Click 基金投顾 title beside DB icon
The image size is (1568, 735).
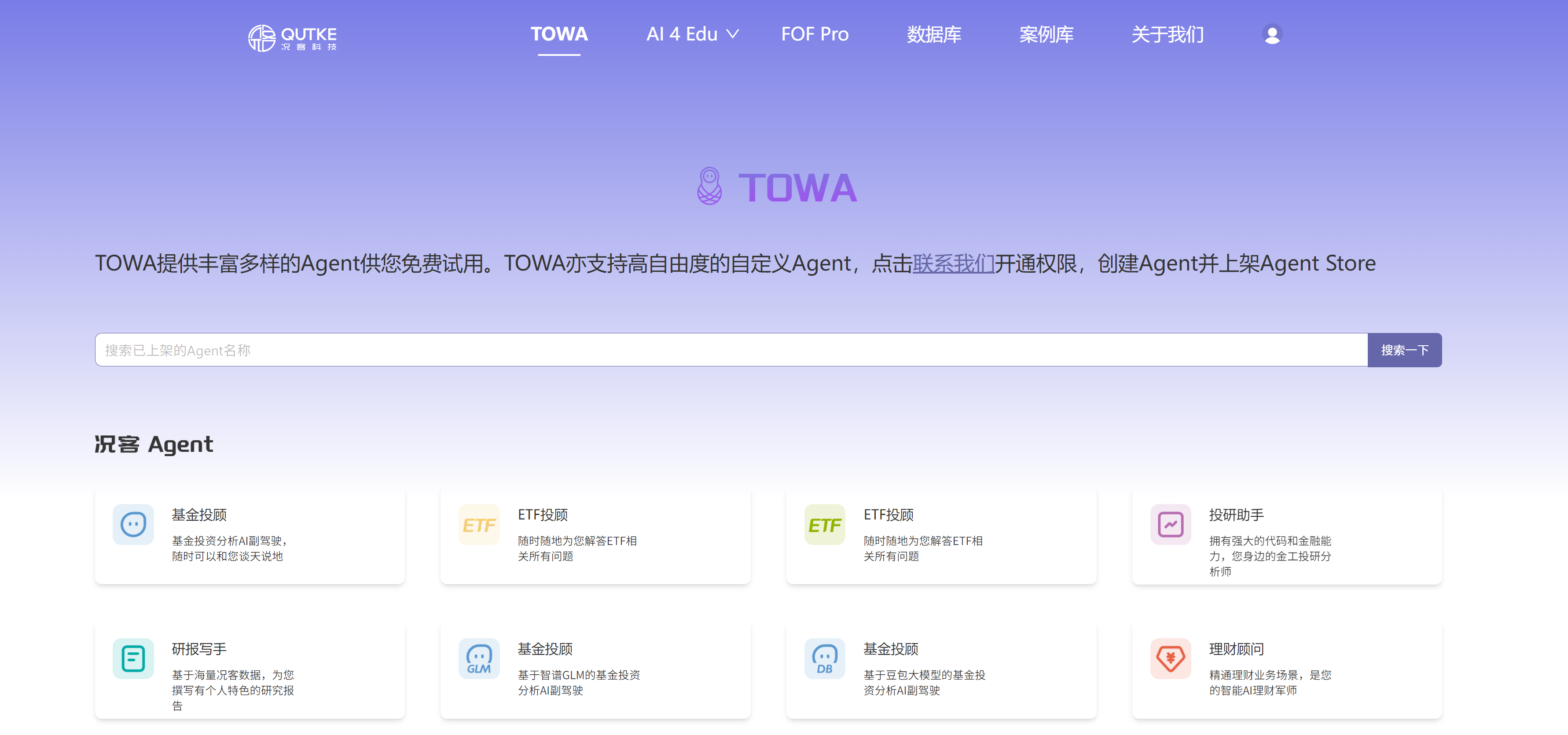click(891, 649)
